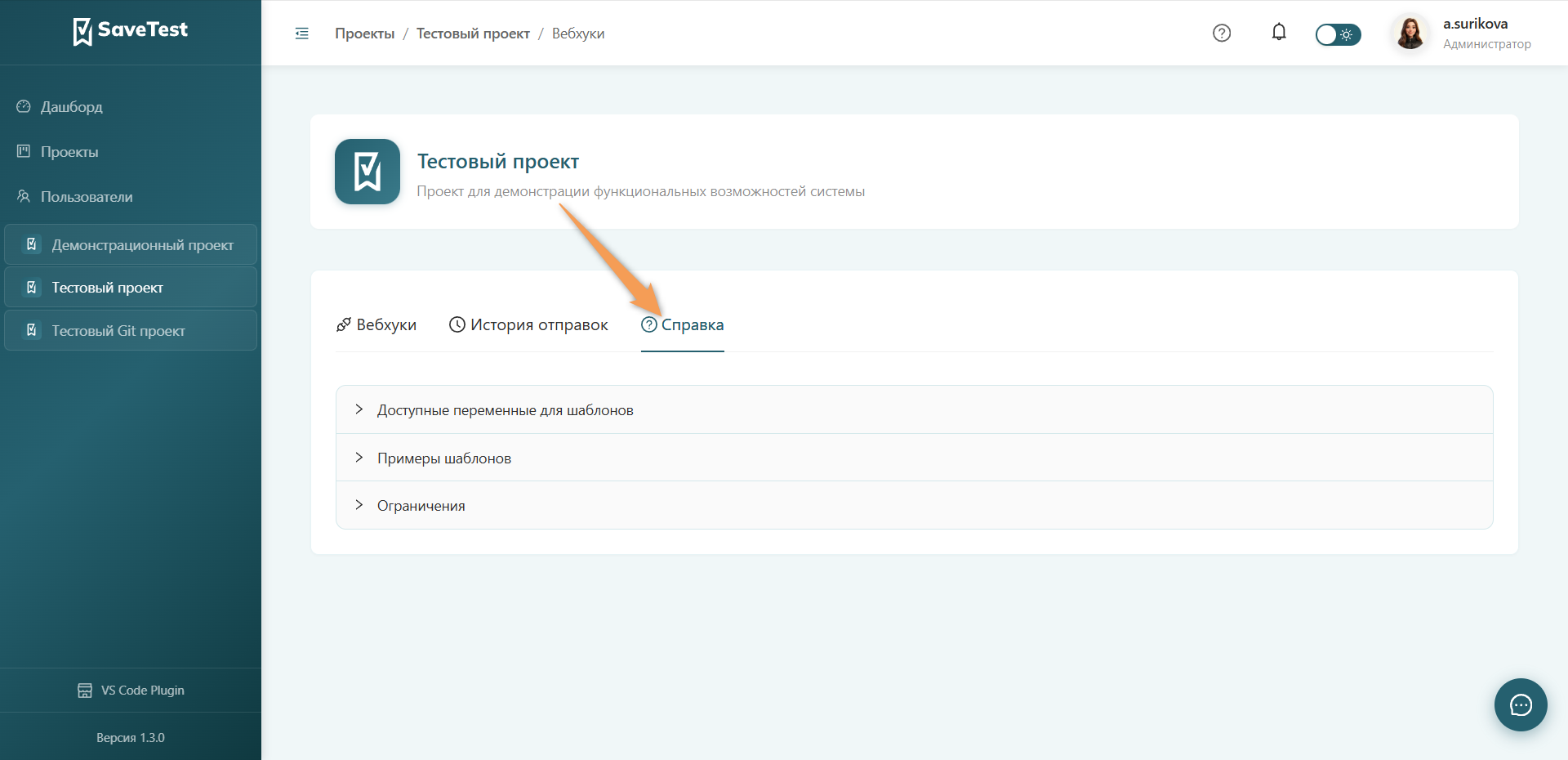
Task: Expand the Примеры шаблонов section
Action: [x=915, y=458]
